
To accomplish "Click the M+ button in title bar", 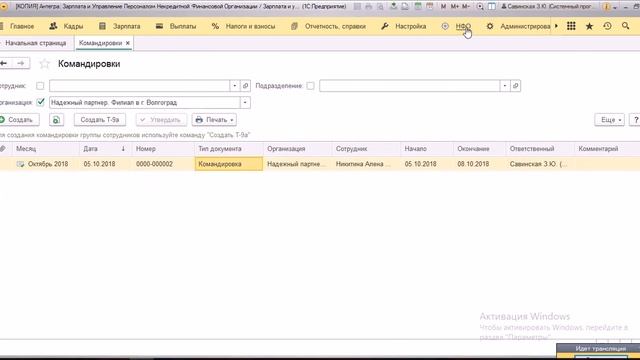I will [455, 7].
